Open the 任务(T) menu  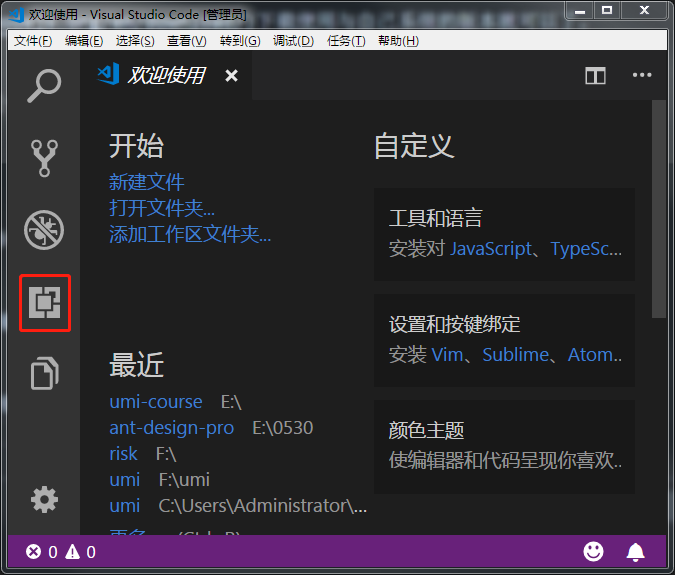coord(346,41)
